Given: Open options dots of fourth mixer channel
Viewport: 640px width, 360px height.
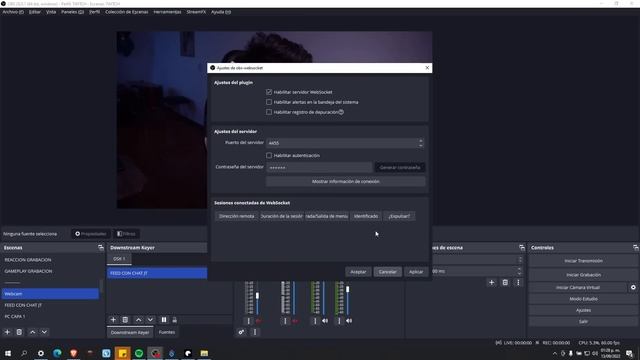Looking at the screenshot, I should click(339, 321).
